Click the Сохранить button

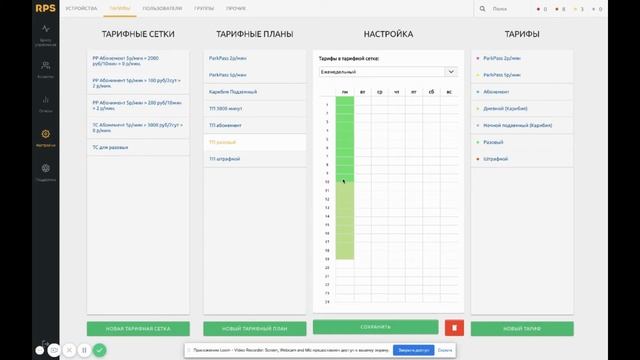click(376, 327)
